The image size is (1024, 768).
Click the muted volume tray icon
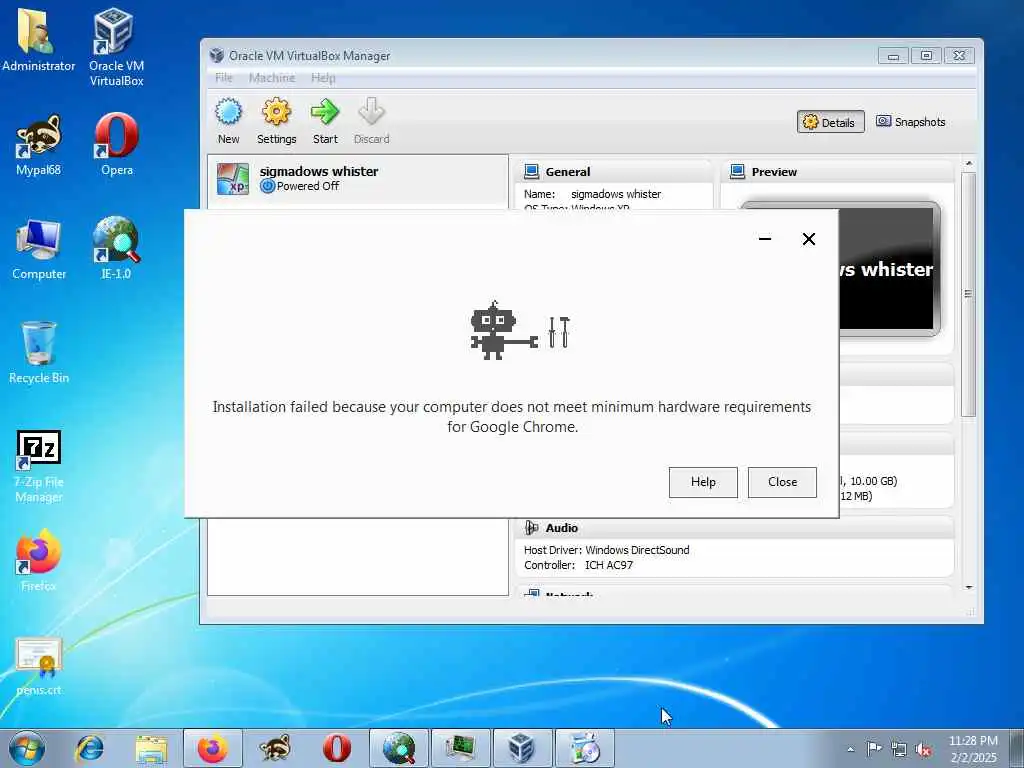tap(923, 749)
